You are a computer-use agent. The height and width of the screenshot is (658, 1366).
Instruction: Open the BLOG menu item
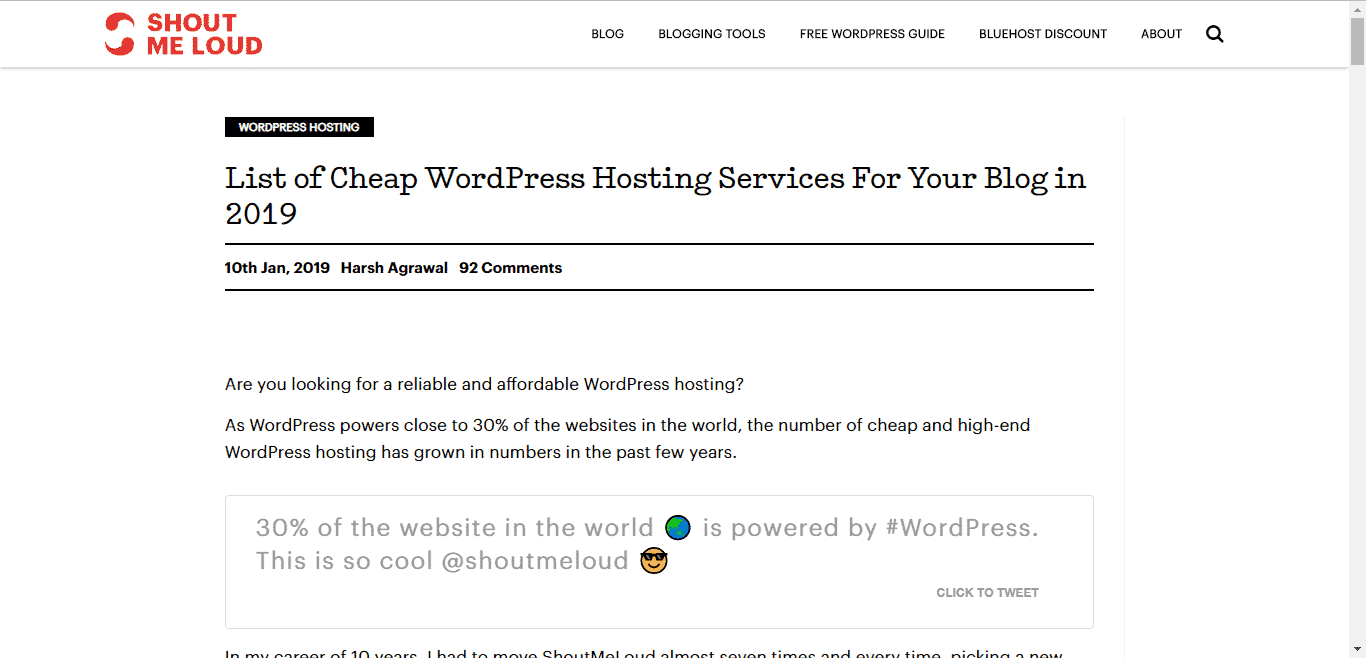tap(607, 33)
